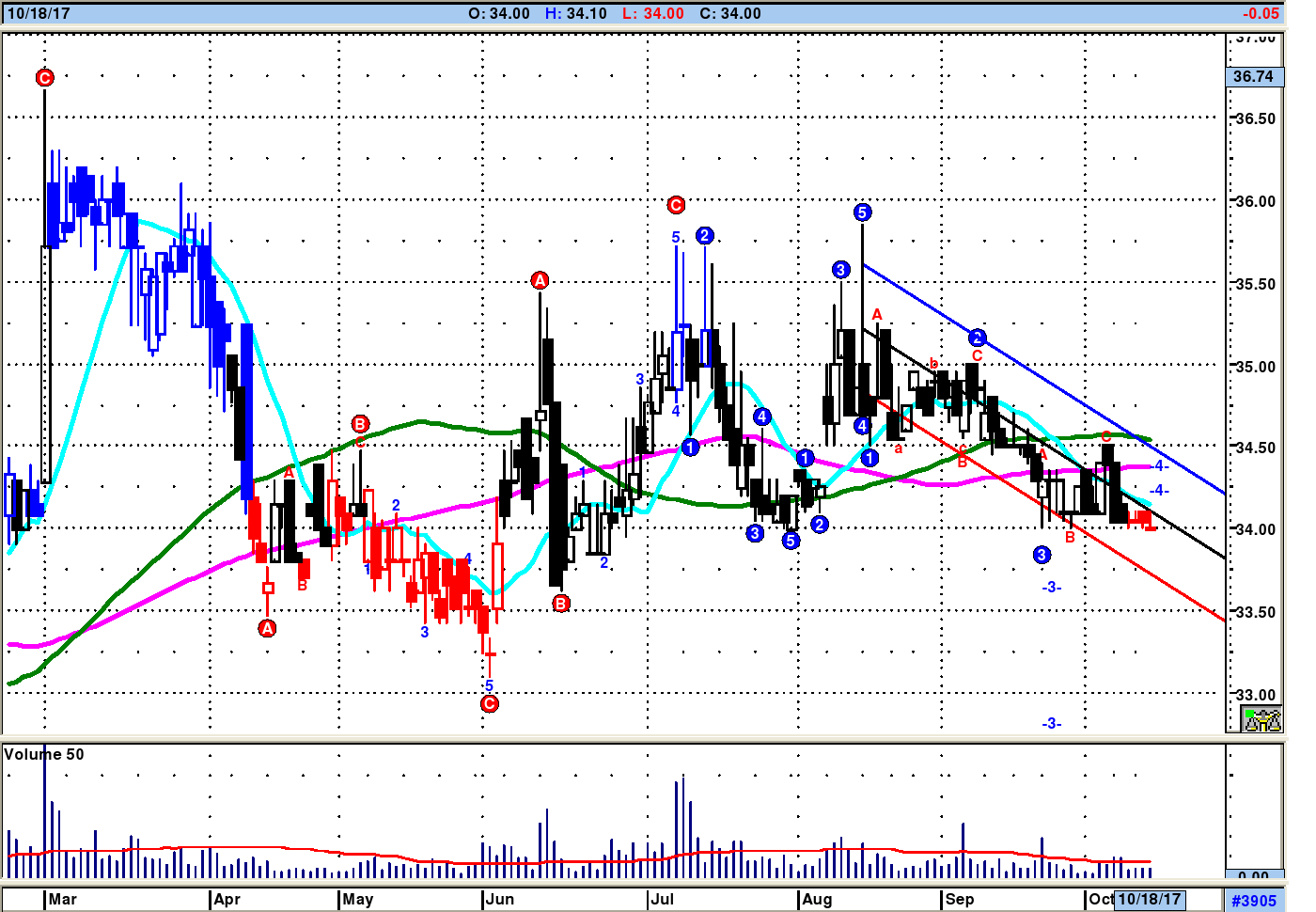
Task: Click the red circled A marker under April low
Action: (267, 628)
